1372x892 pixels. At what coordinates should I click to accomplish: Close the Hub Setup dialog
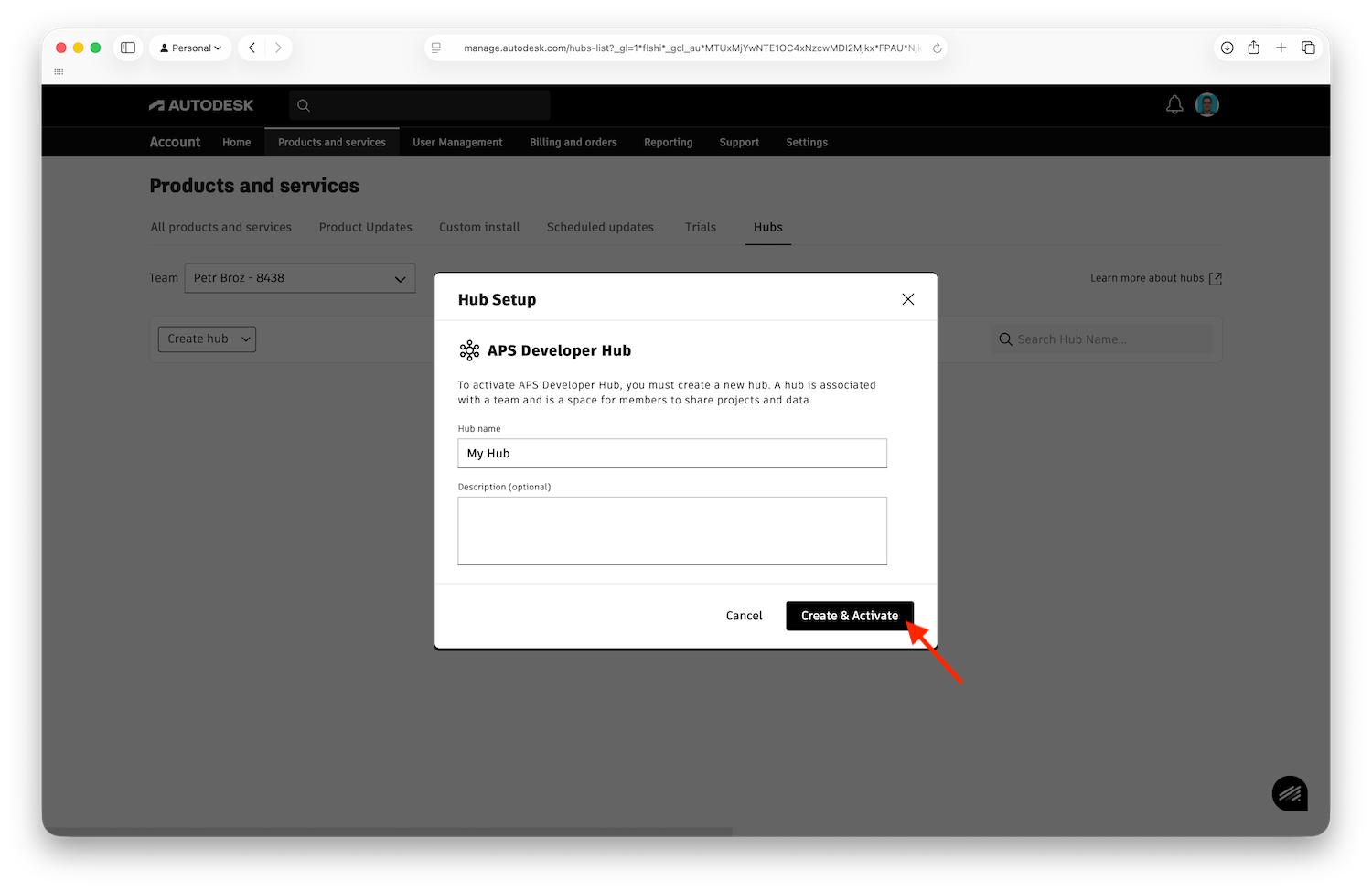pos(907,299)
